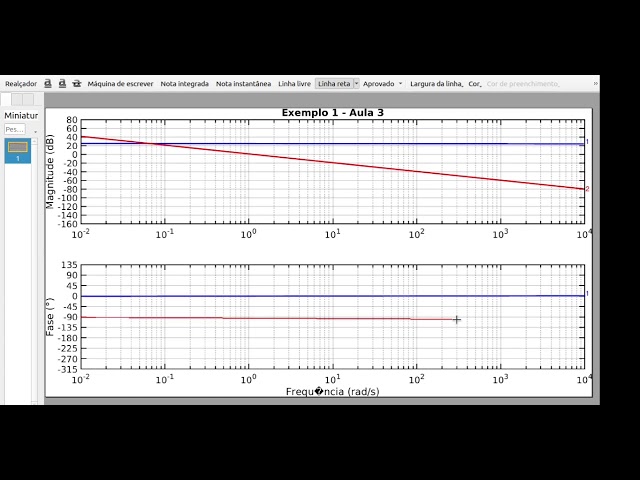The width and height of the screenshot is (640, 480).
Task: Expand the toolbar overflow chevron
Action: (596, 84)
